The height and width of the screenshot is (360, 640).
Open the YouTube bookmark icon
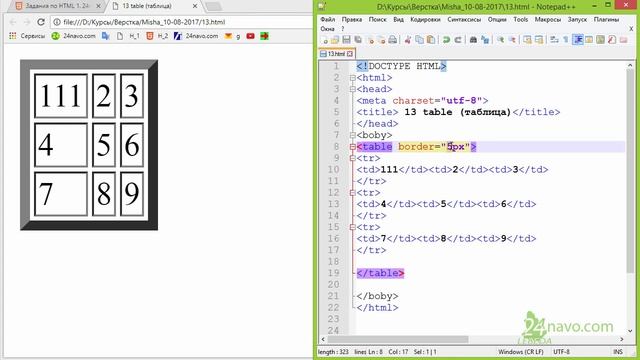click(x=250, y=36)
